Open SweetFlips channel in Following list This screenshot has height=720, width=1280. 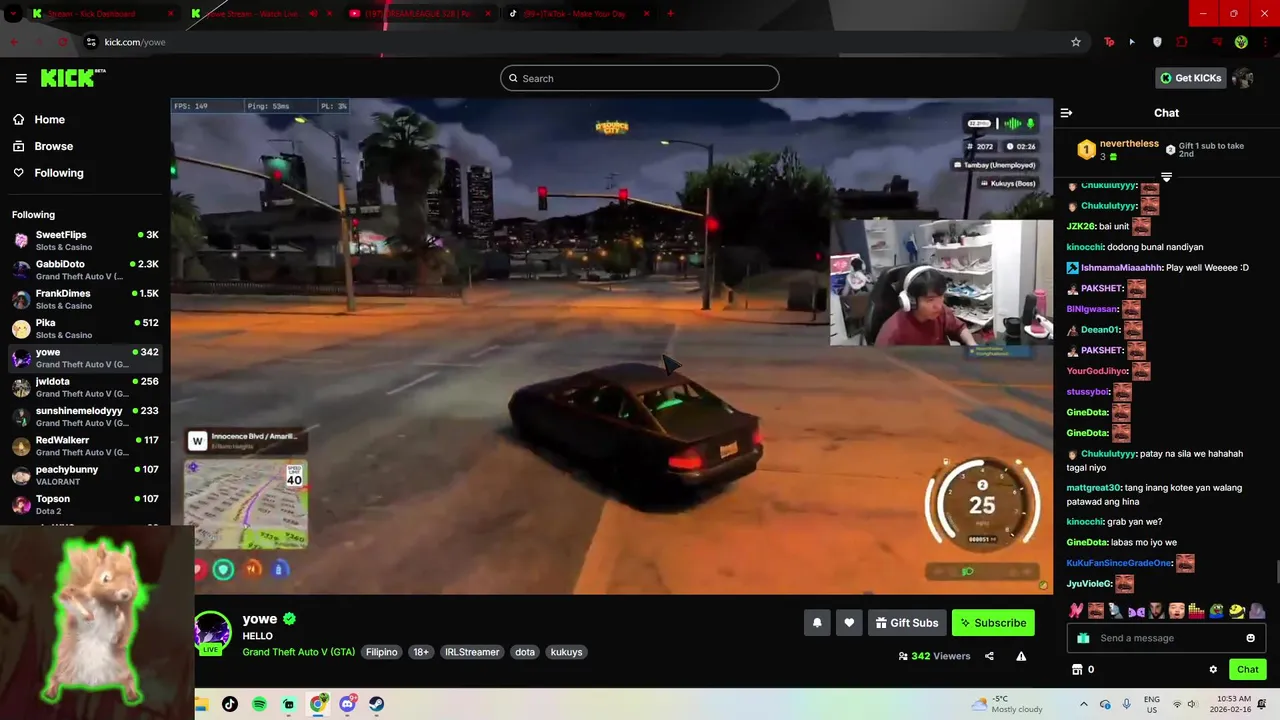click(85, 240)
